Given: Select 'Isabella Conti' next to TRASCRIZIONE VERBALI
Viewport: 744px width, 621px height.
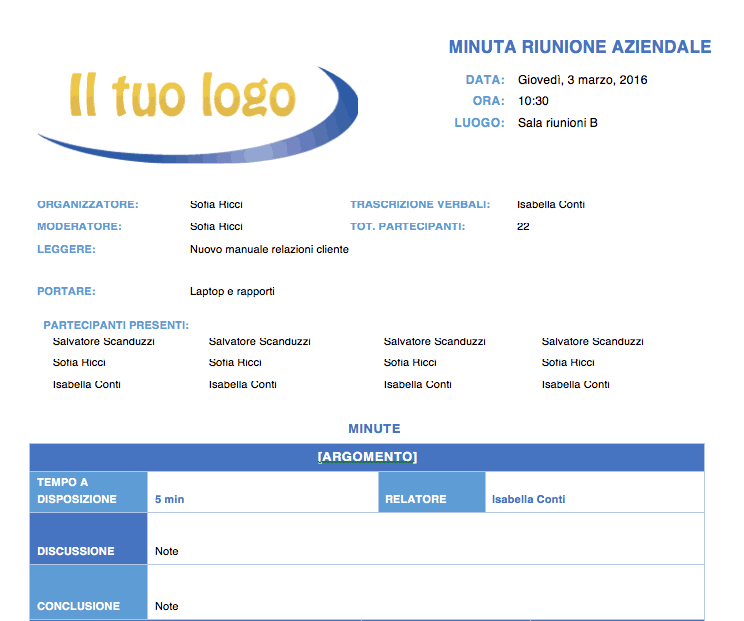Looking at the screenshot, I should click(x=550, y=204).
